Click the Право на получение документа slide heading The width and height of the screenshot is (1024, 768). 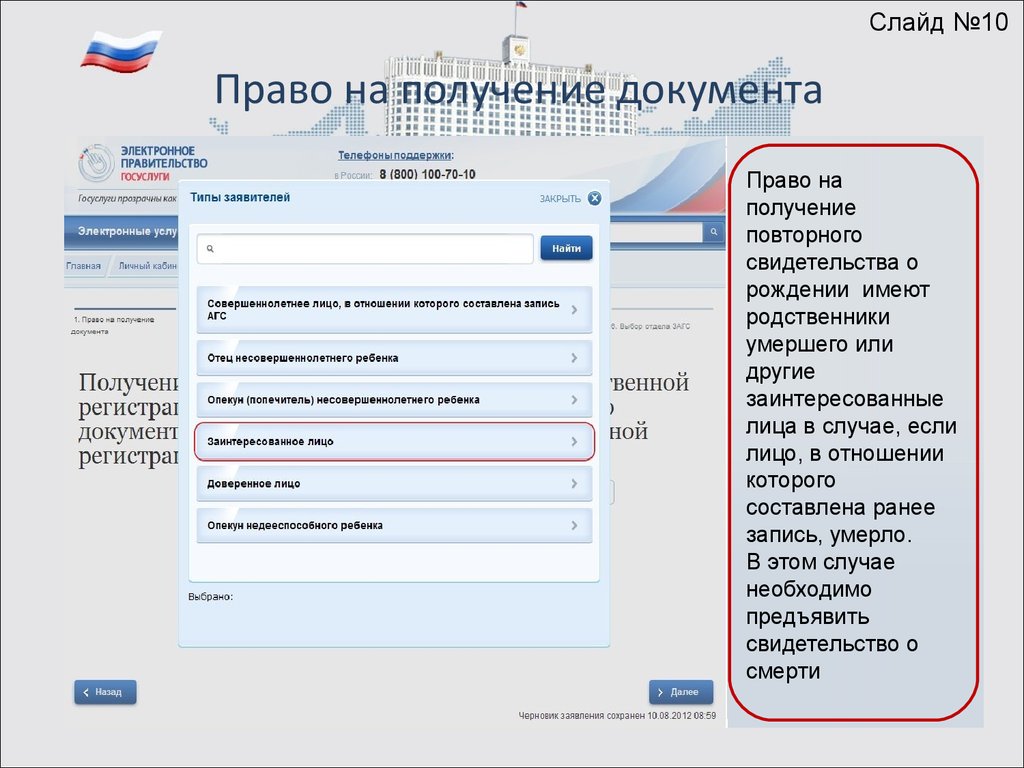[x=519, y=89]
